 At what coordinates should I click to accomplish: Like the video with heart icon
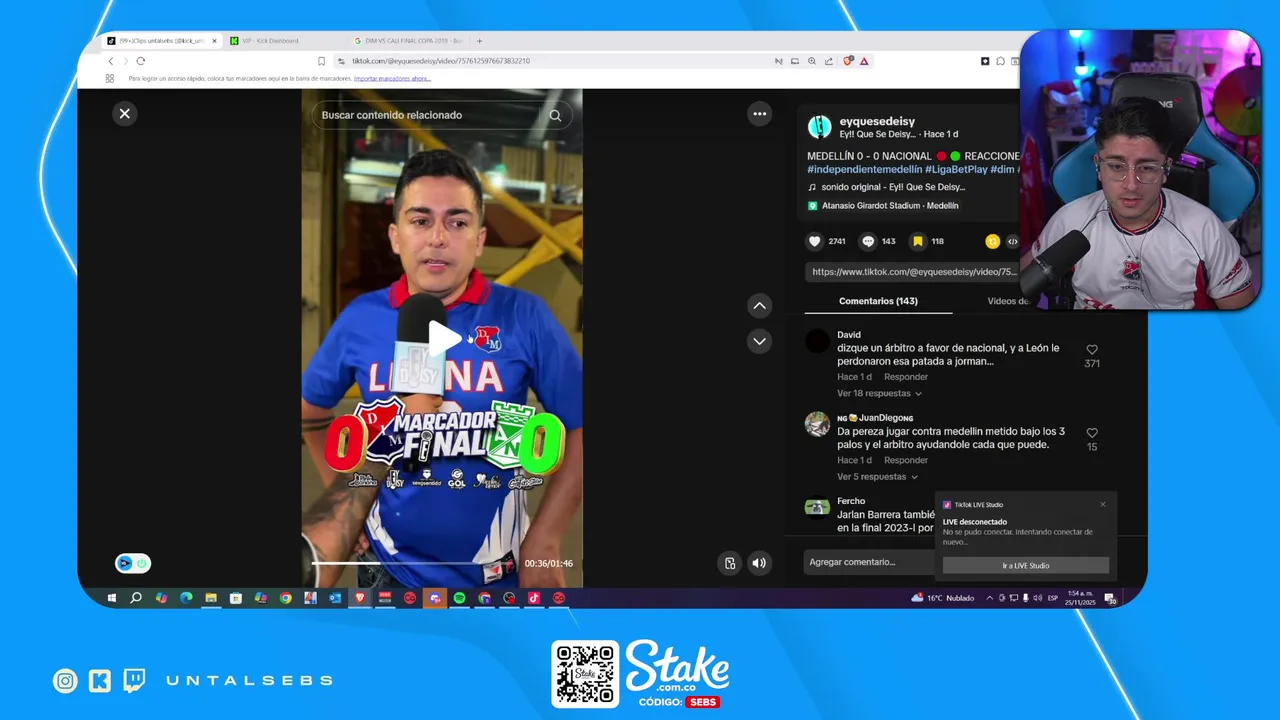pyautogui.click(x=815, y=241)
